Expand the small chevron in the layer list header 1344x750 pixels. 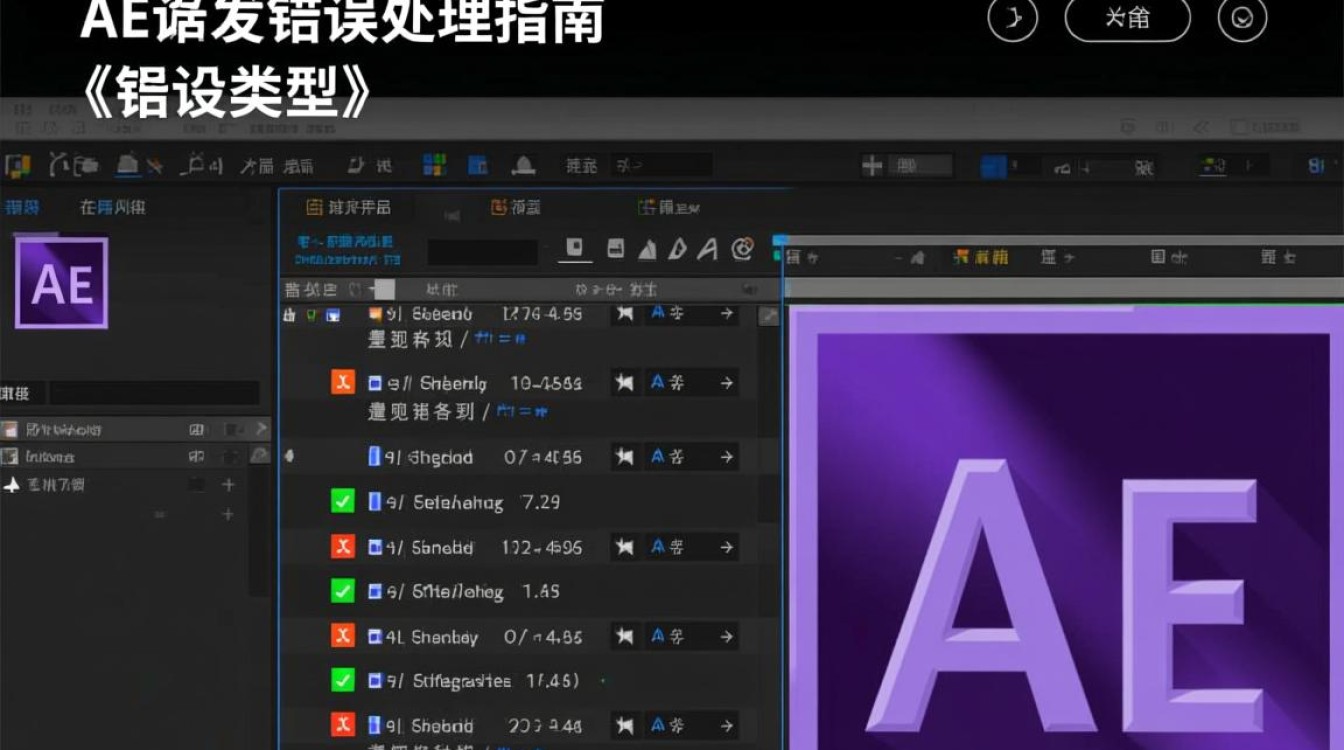[373, 288]
